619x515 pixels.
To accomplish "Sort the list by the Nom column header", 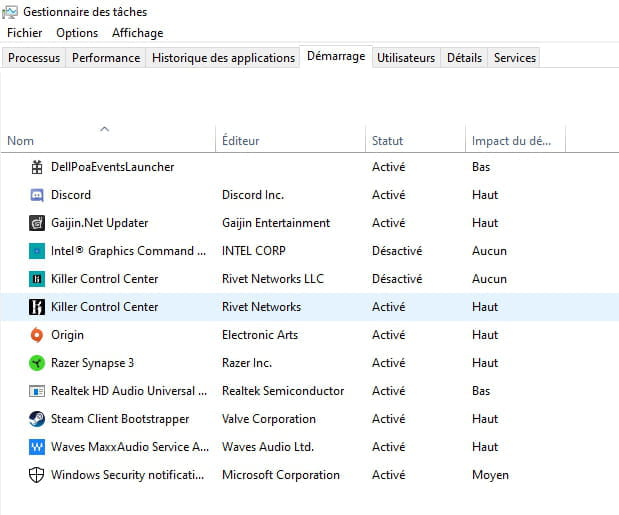I will click(x=21, y=141).
